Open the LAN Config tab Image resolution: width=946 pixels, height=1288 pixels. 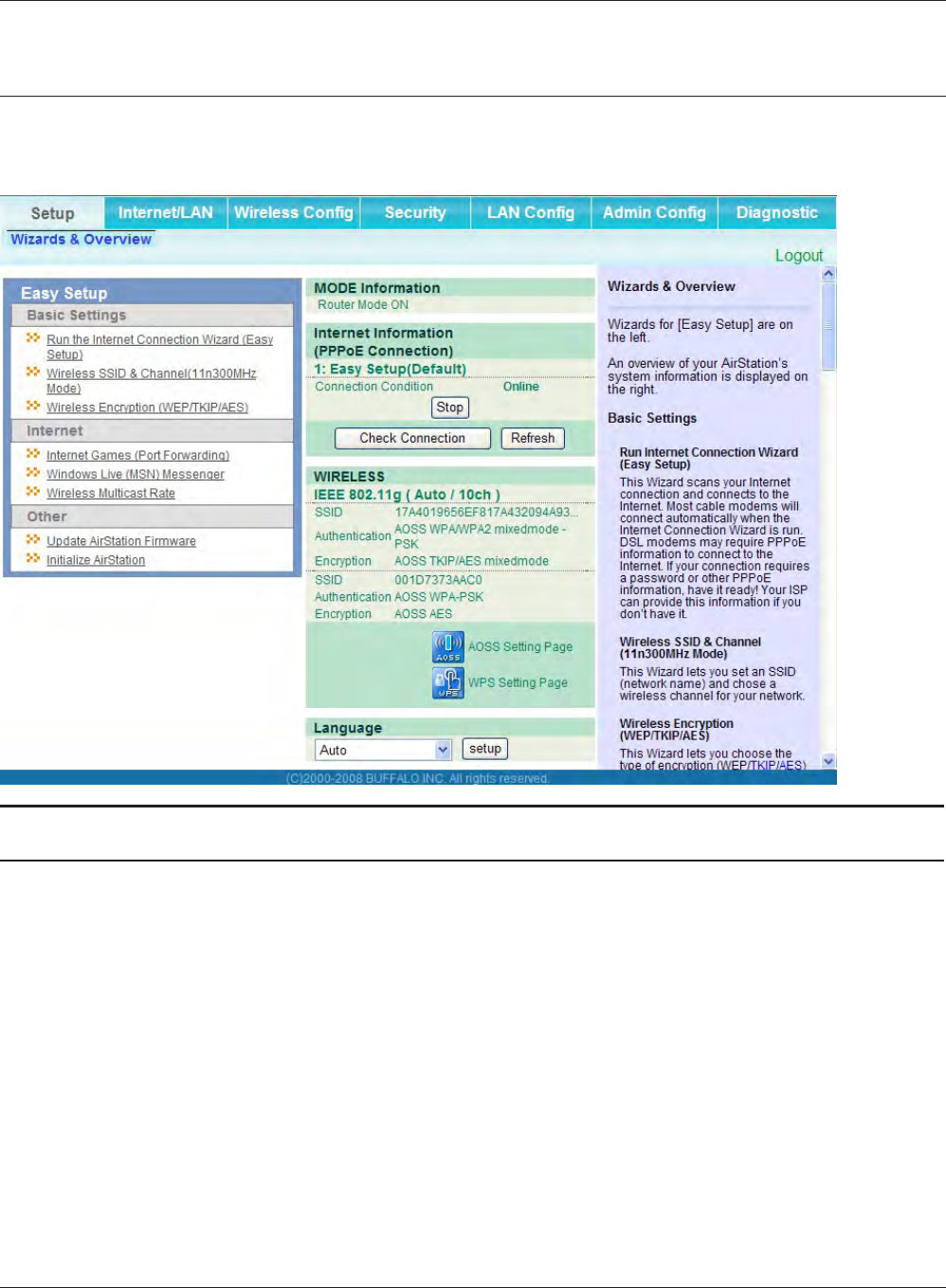[531, 212]
